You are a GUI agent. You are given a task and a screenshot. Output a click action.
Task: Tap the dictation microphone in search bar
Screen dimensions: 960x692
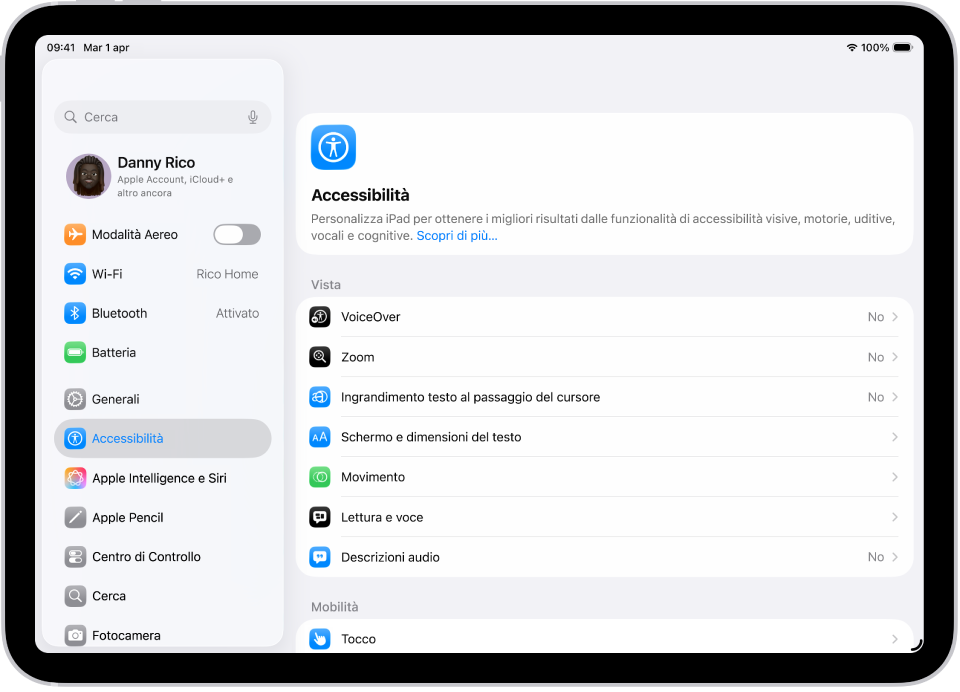(253, 117)
